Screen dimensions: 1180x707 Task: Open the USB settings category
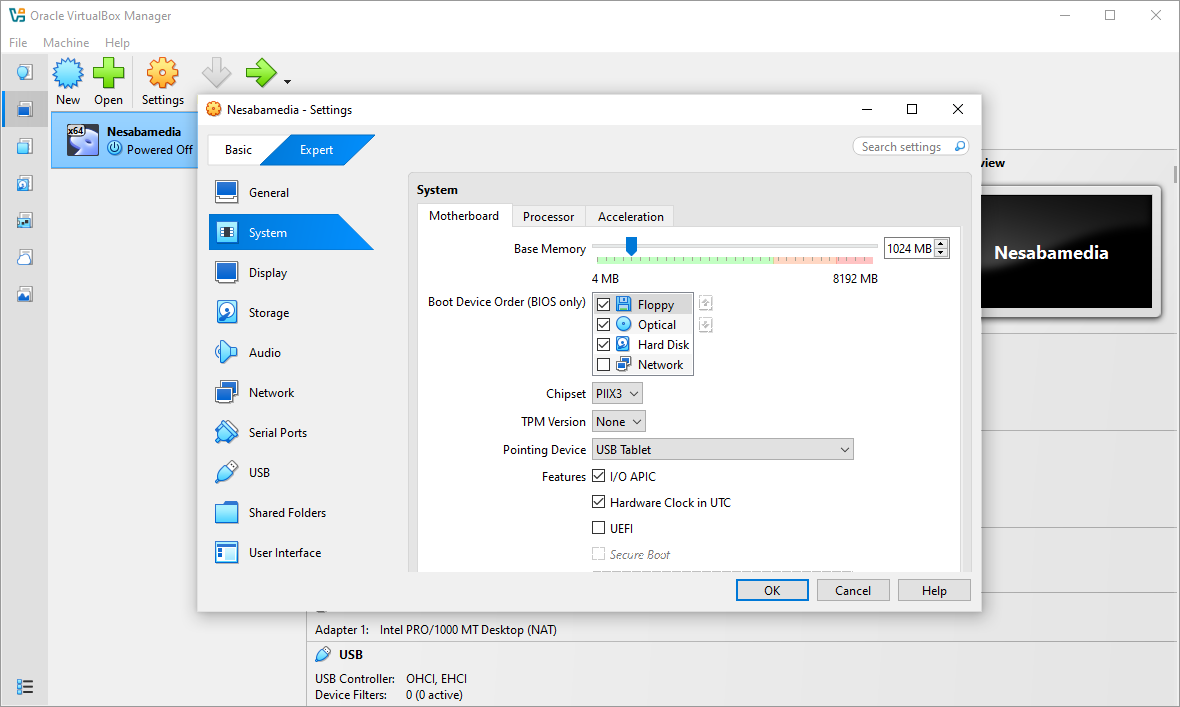(x=259, y=473)
